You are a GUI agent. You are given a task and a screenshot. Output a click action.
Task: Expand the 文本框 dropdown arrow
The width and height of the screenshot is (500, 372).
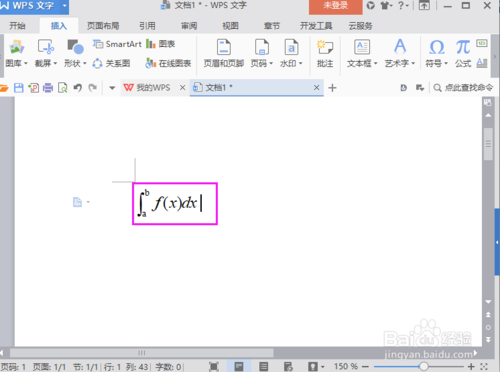tap(376, 63)
